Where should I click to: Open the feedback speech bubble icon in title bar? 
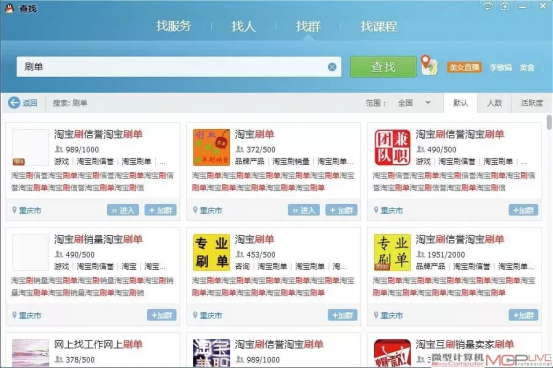(x=488, y=6)
